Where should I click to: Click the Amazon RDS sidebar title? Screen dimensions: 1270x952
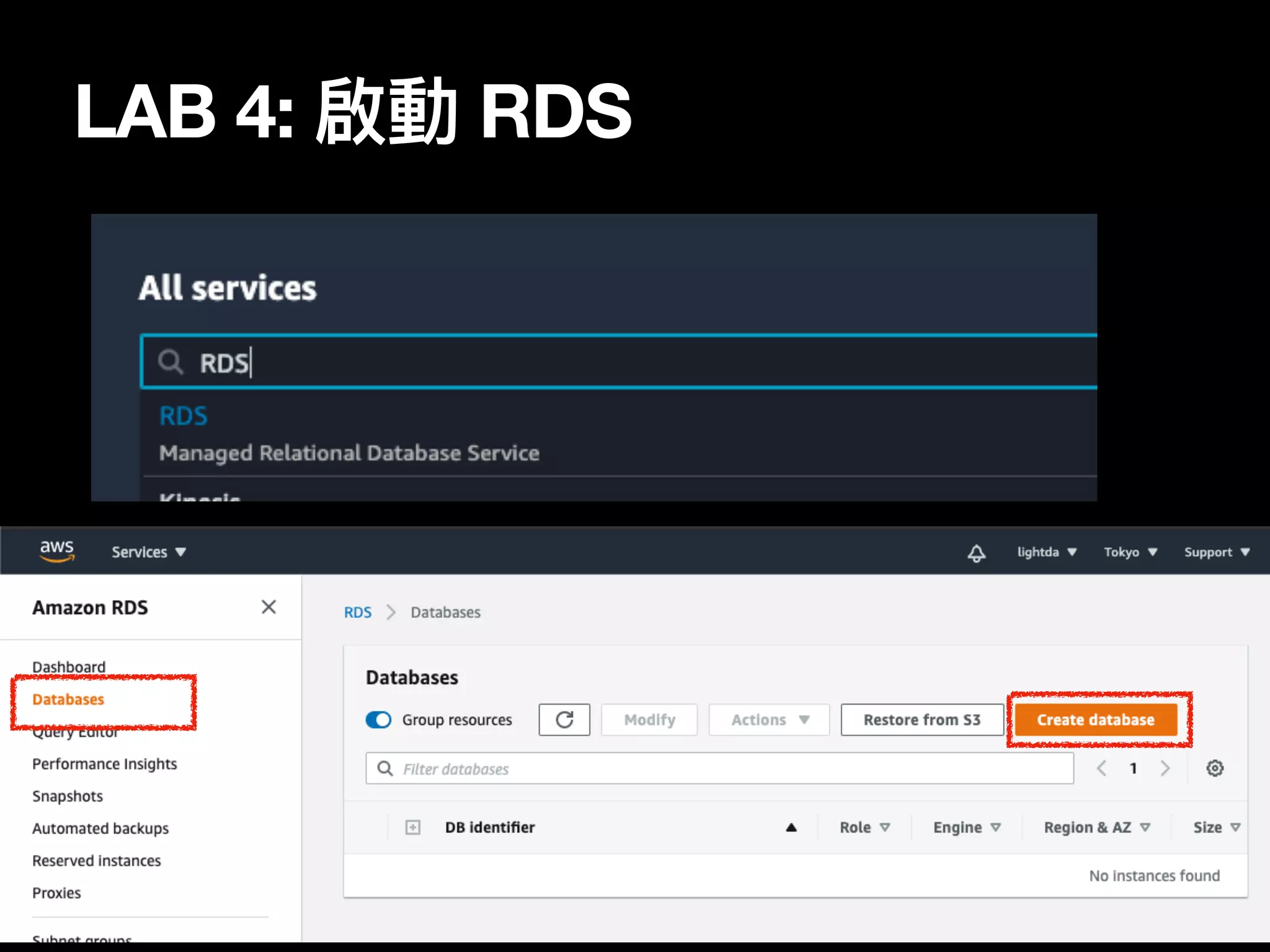point(91,607)
